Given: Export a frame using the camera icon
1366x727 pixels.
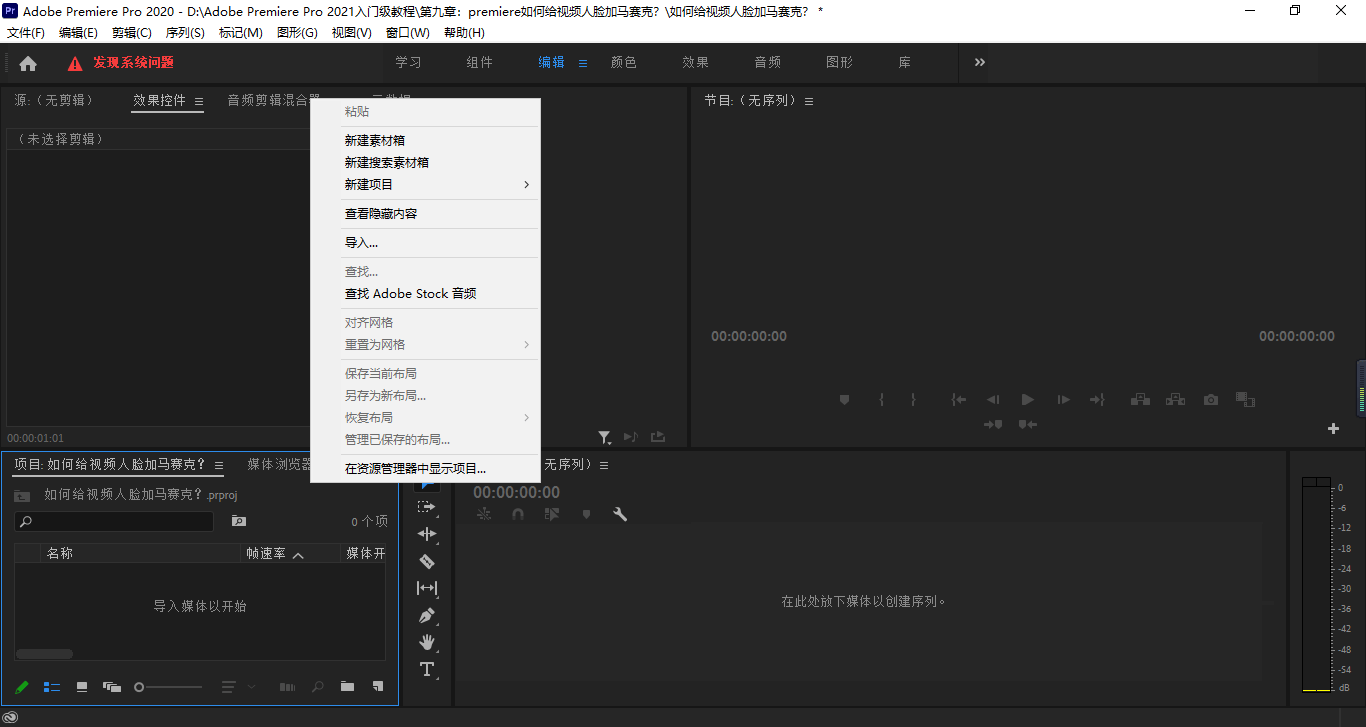Looking at the screenshot, I should coord(1210,399).
